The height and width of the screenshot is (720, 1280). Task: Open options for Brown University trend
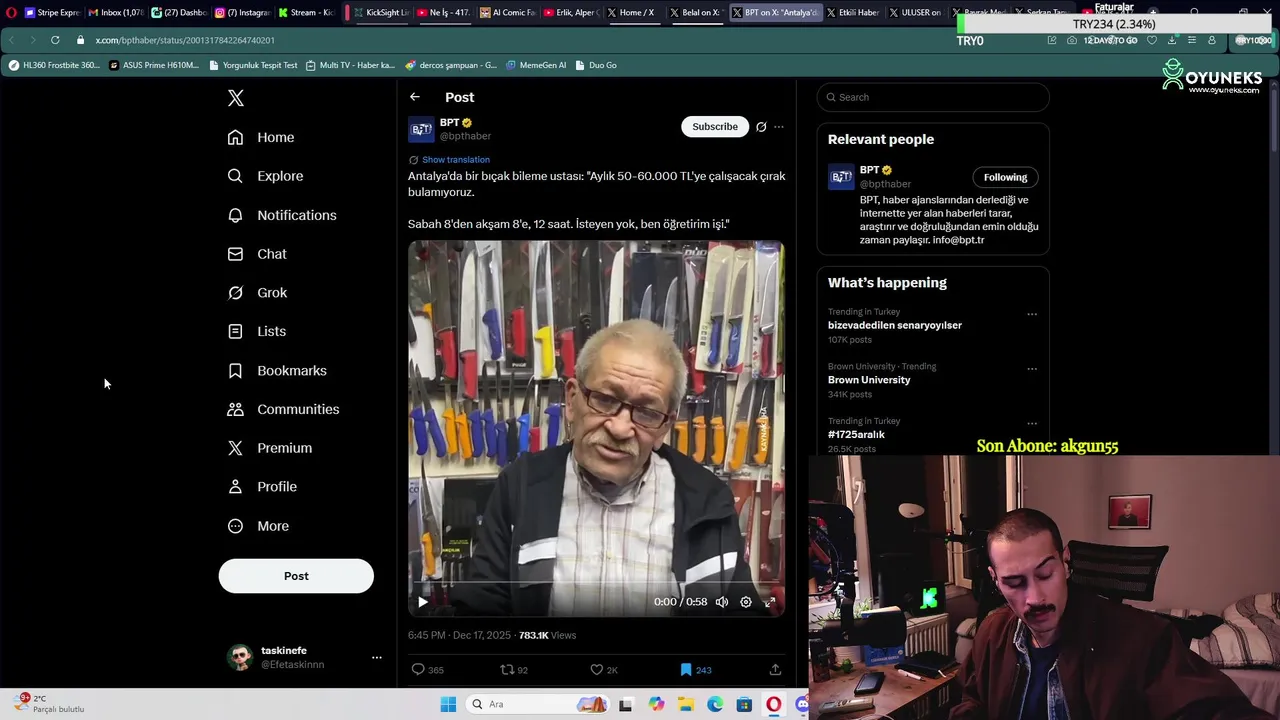(x=1032, y=369)
